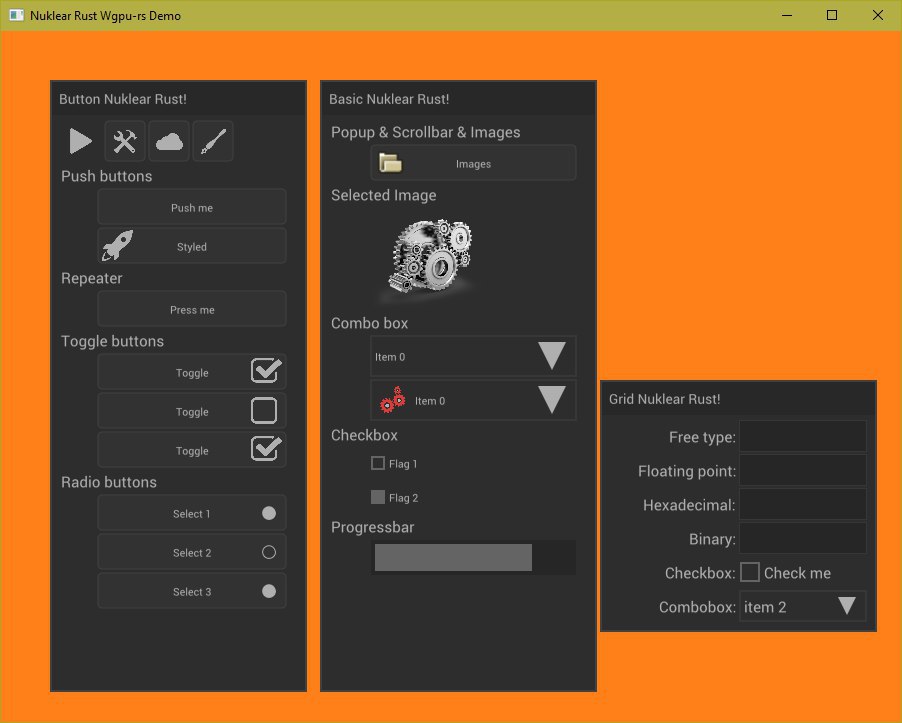Click the Button Nuklear Rust! window title

(123, 99)
